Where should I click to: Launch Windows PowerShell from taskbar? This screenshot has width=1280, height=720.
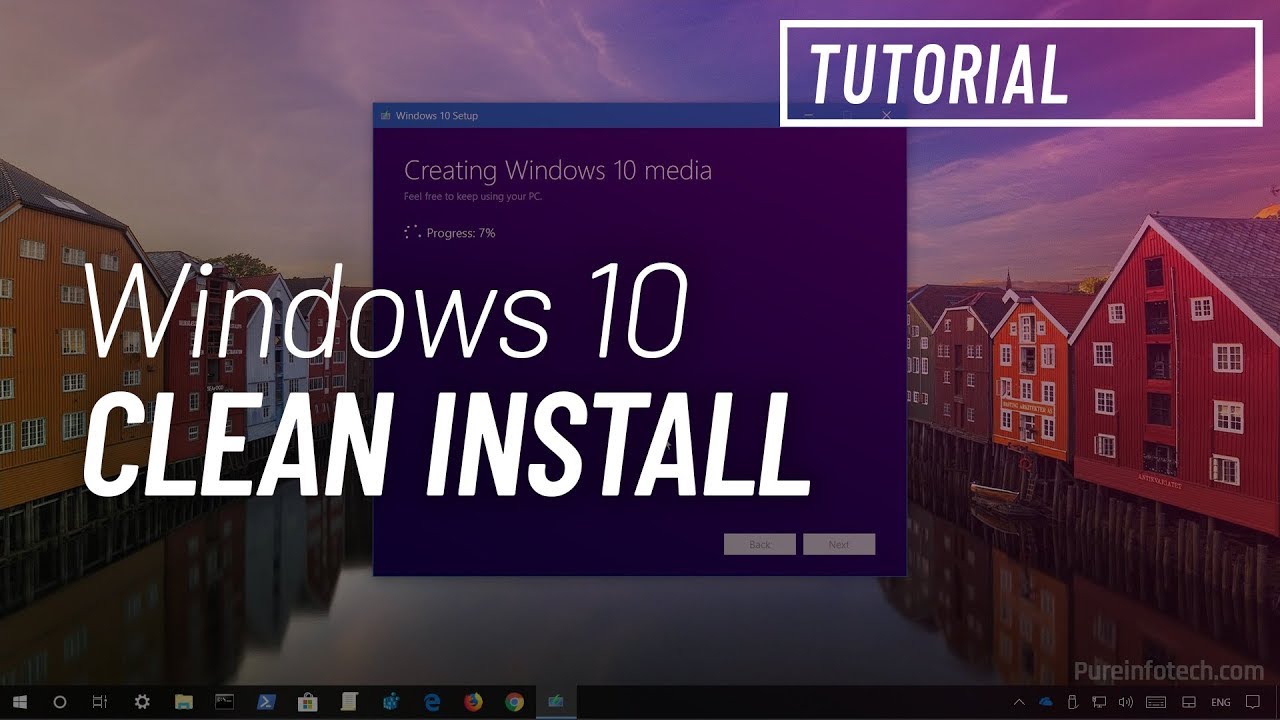(x=267, y=702)
